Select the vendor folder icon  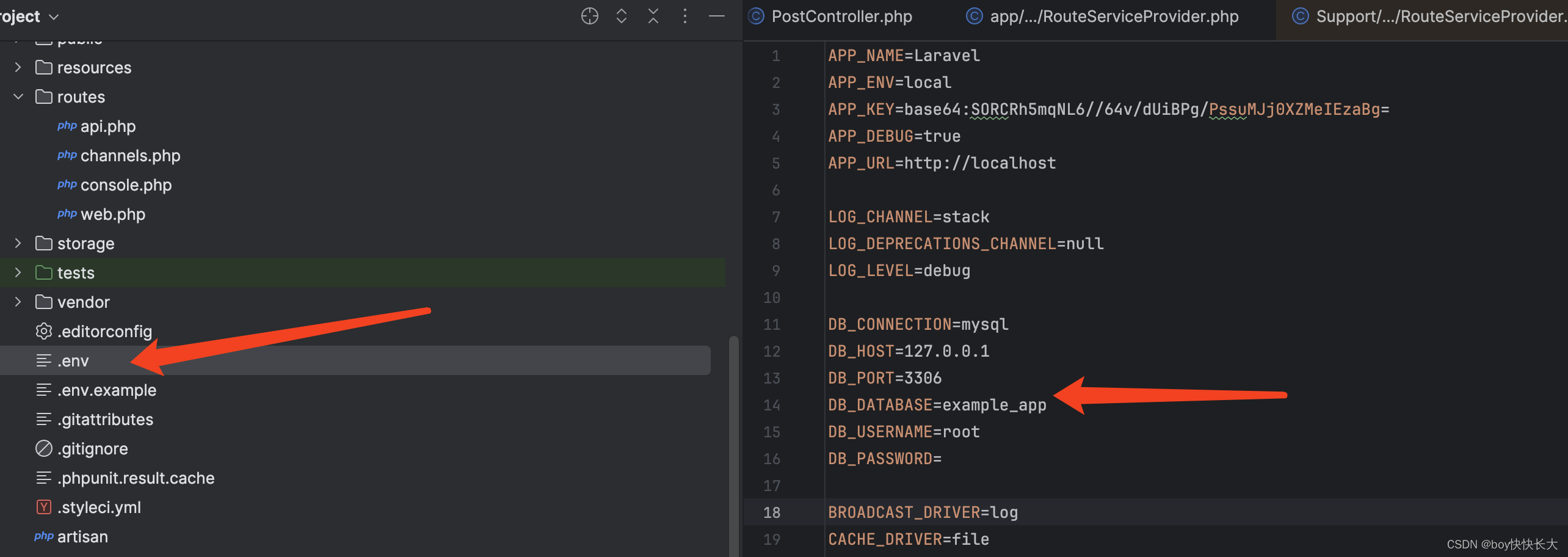point(43,302)
